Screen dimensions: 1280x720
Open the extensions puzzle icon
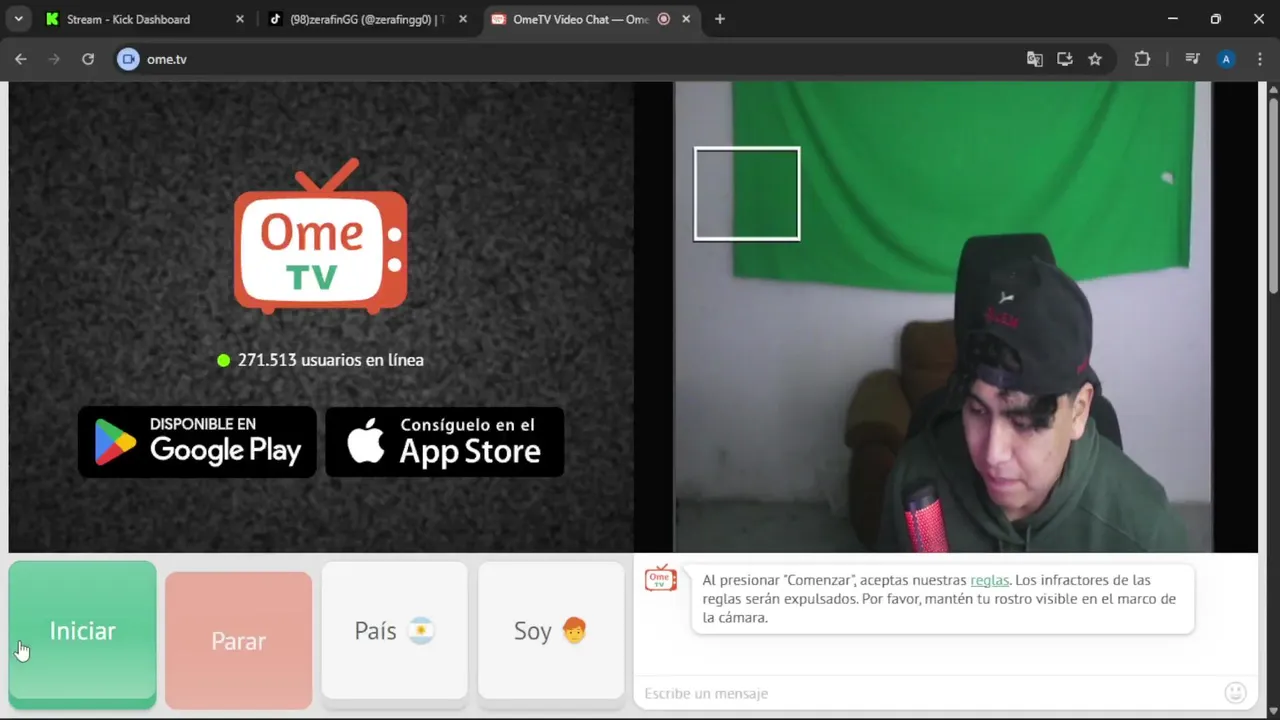[1142, 59]
